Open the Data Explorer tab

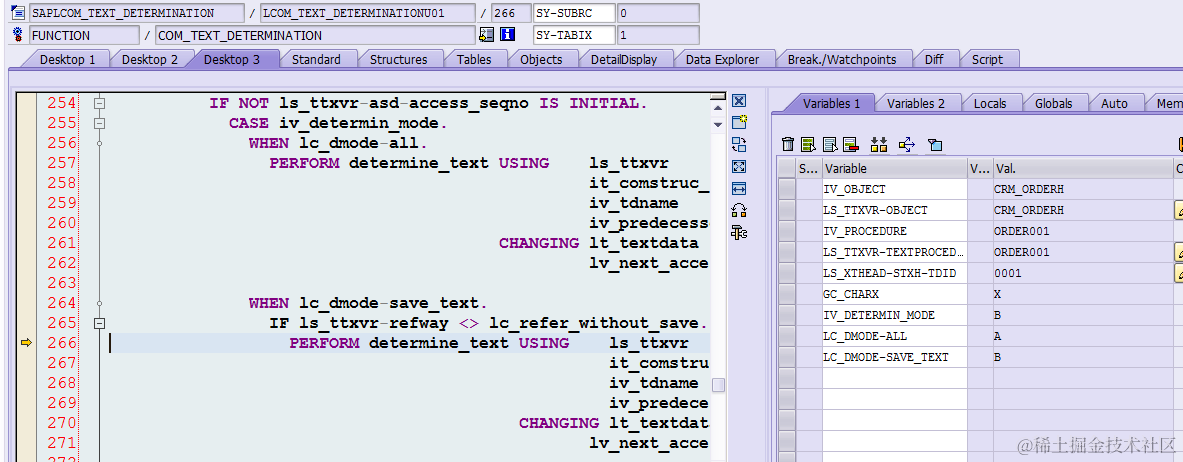pos(722,59)
